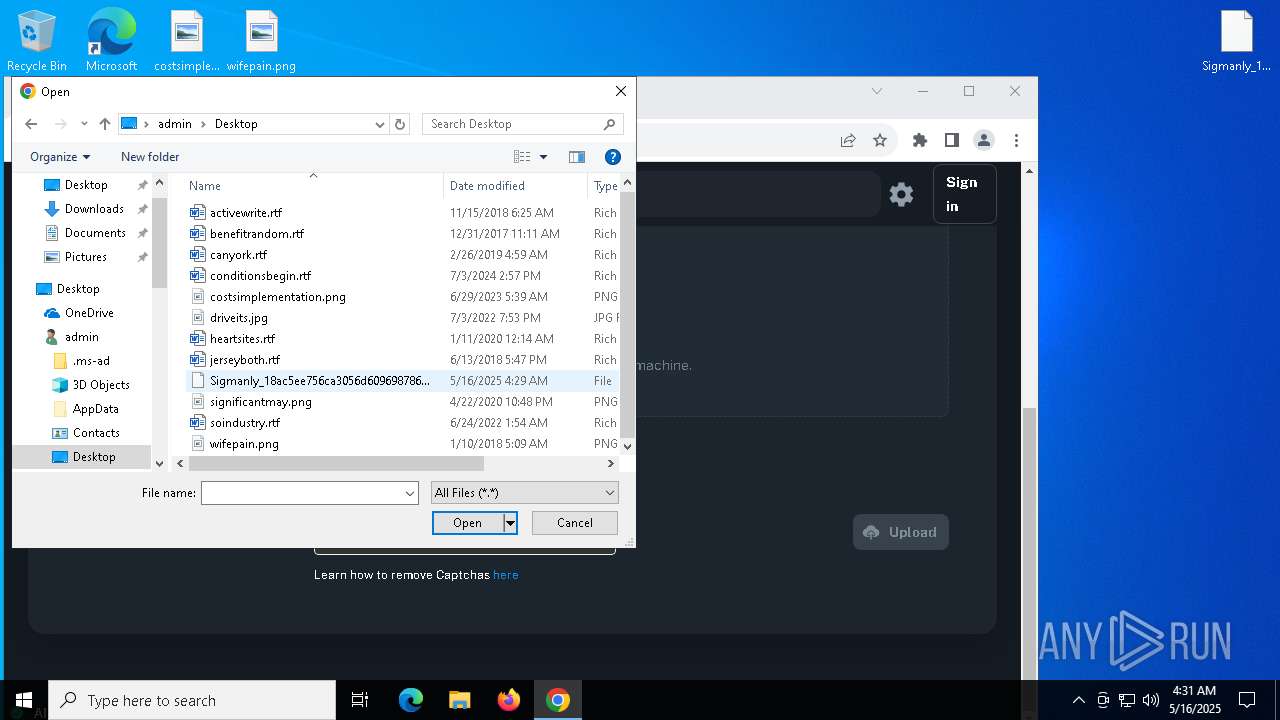Select conditionsbegin.rtf file

coord(260,276)
